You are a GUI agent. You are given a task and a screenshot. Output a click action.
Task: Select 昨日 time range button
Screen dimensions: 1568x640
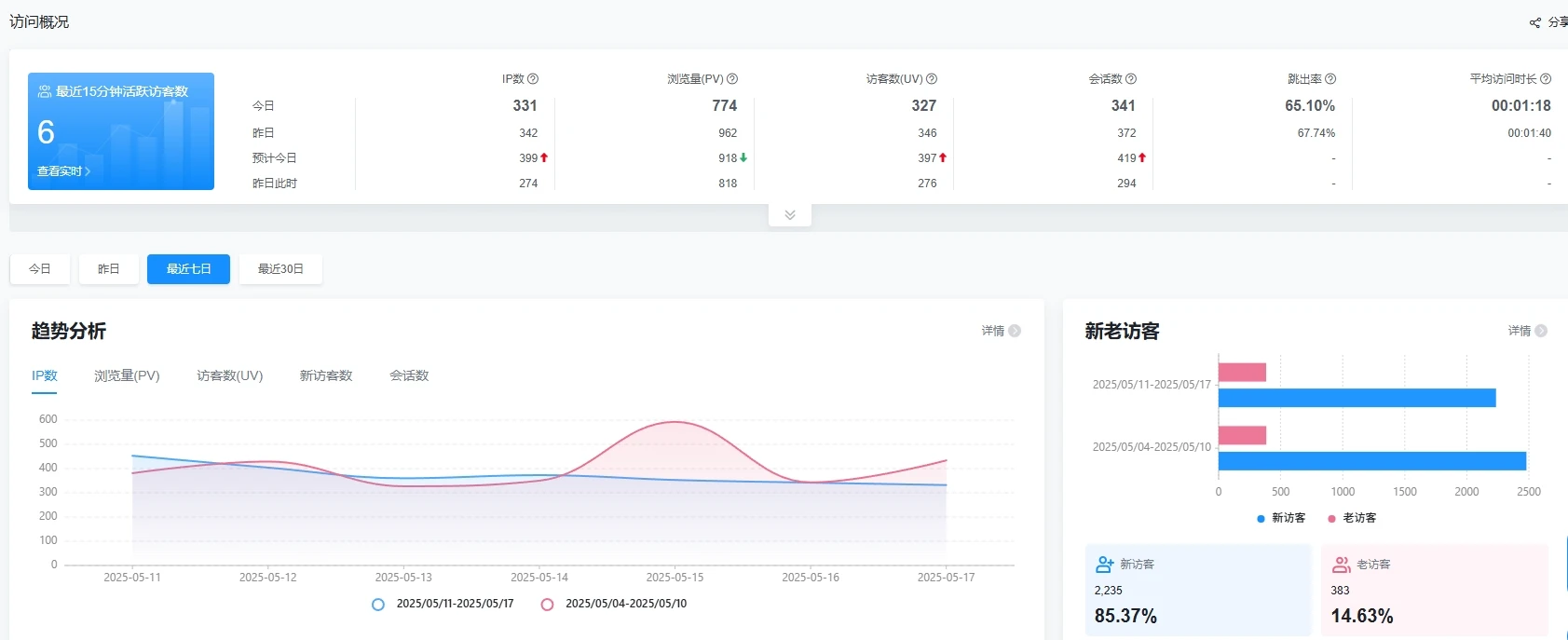tap(109, 269)
